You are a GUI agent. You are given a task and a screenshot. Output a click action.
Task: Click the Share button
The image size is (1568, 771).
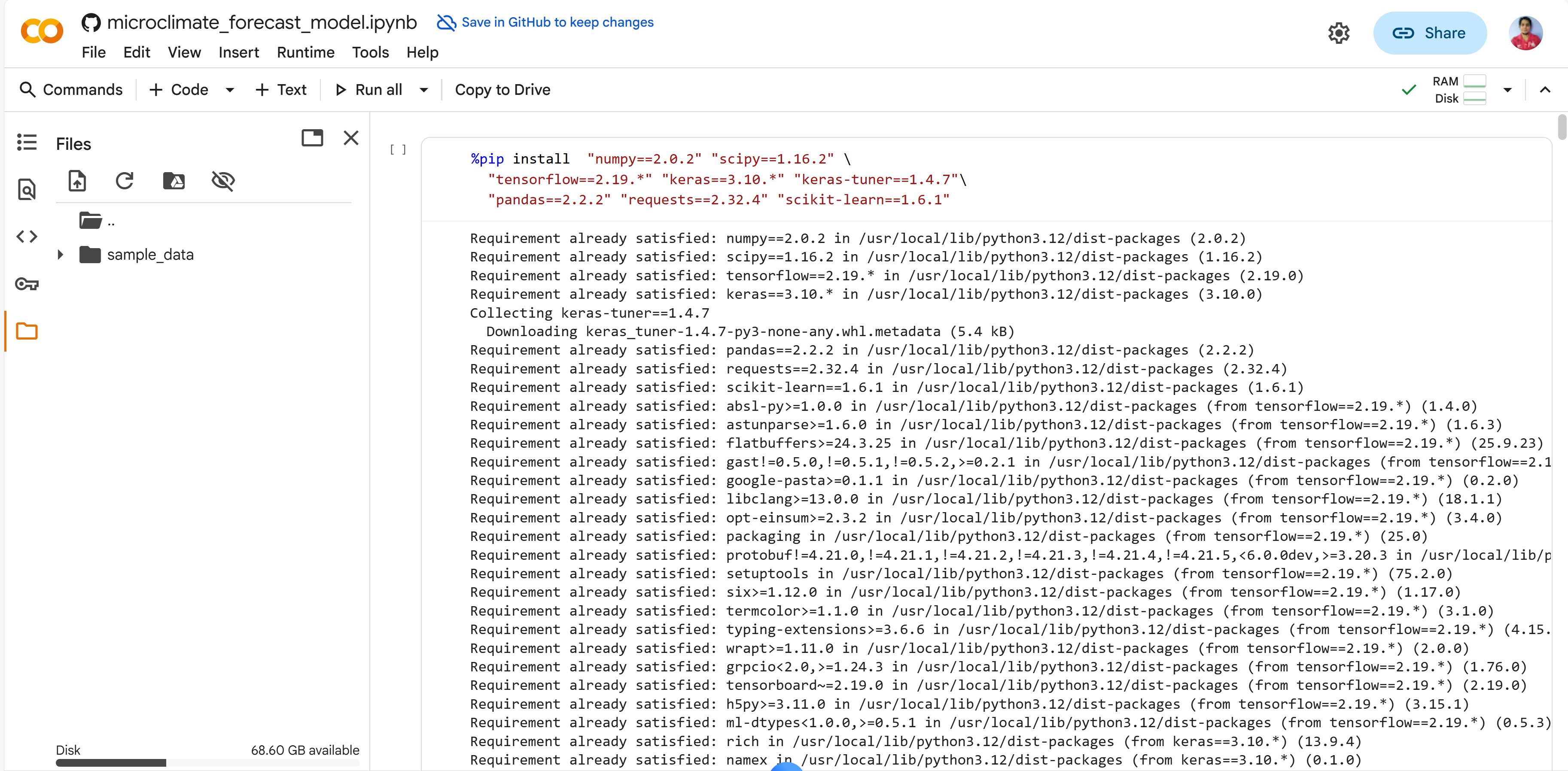click(x=1429, y=33)
